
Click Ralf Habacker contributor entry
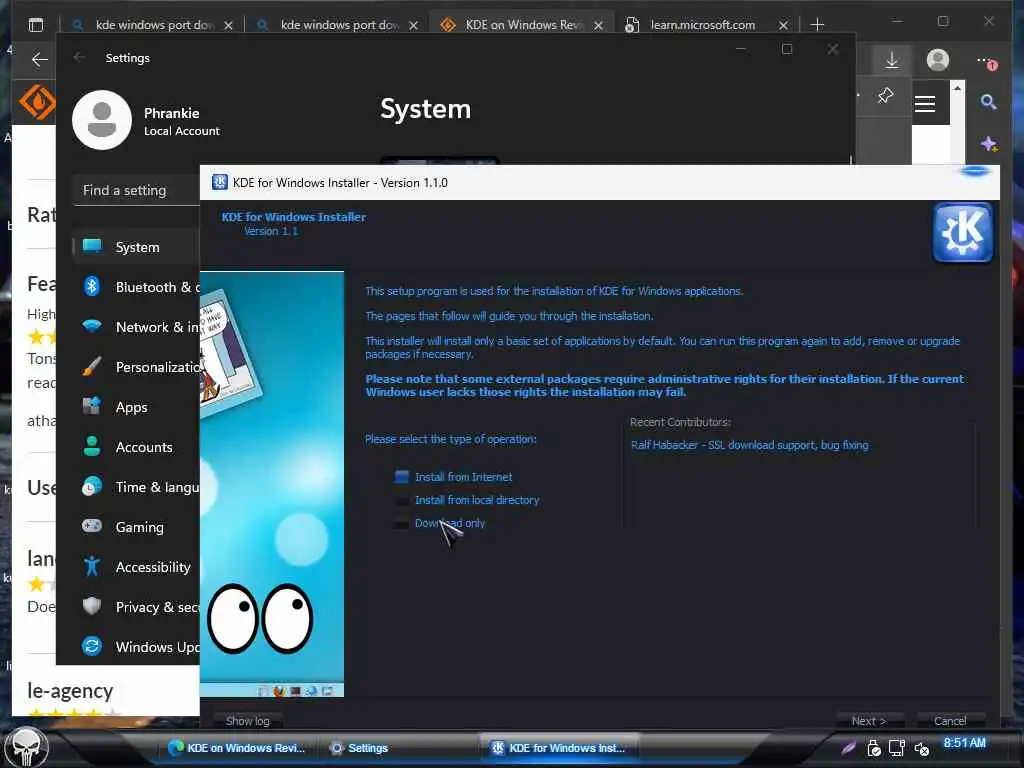[x=750, y=445]
